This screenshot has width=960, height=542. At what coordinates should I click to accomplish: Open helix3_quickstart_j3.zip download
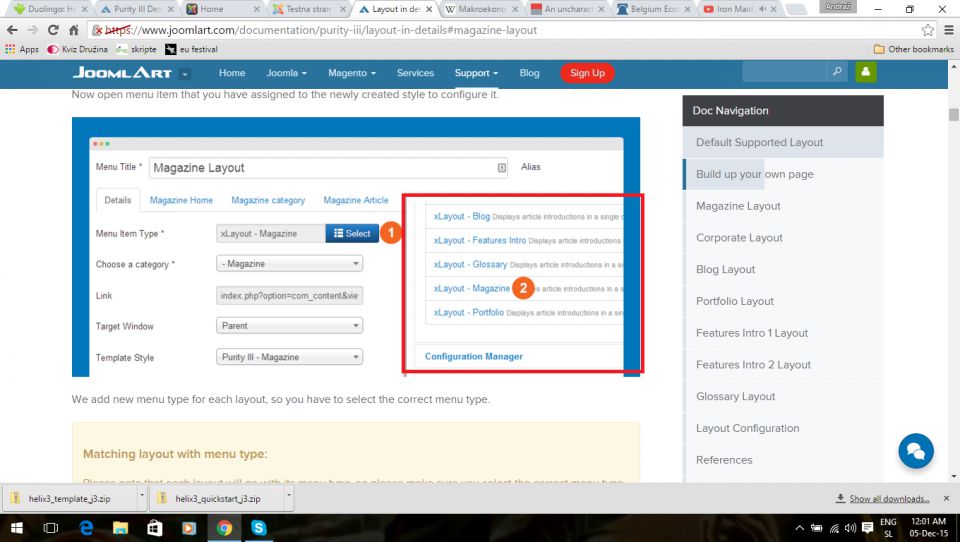[217, 499]
